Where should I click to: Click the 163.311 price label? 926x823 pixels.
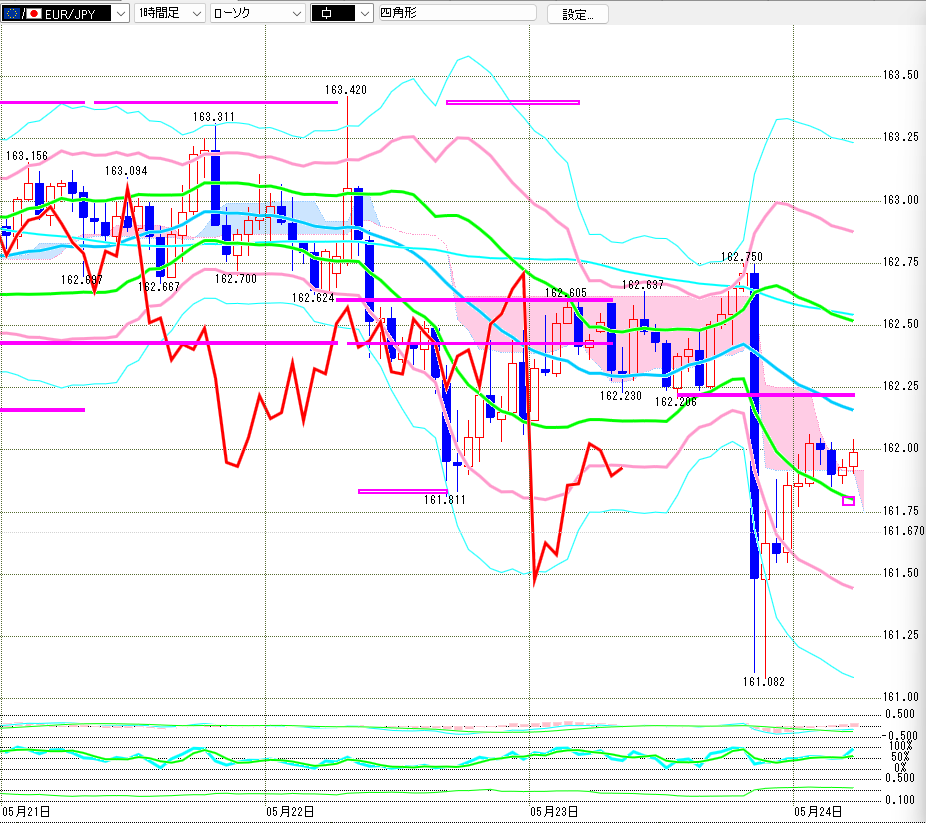tap(213, 117)
